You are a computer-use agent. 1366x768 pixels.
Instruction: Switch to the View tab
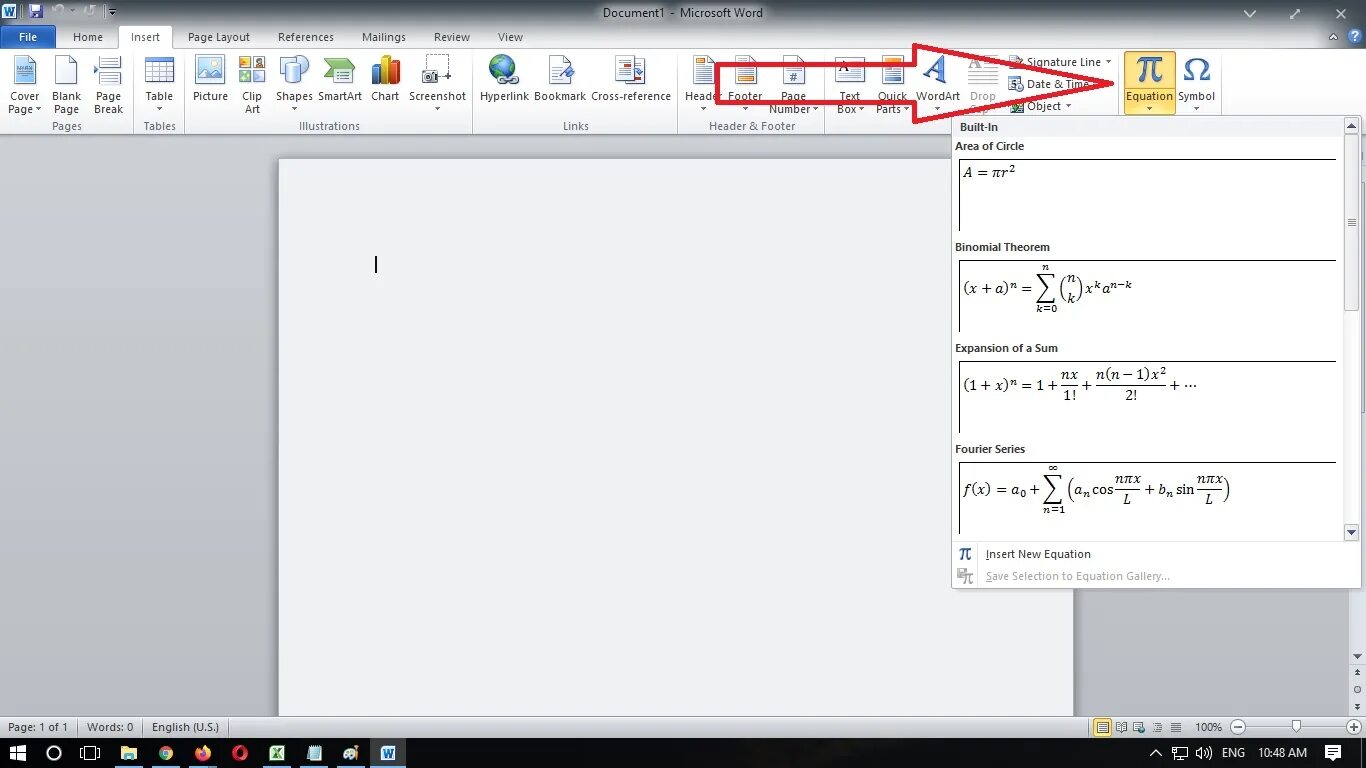coord(510,37)
